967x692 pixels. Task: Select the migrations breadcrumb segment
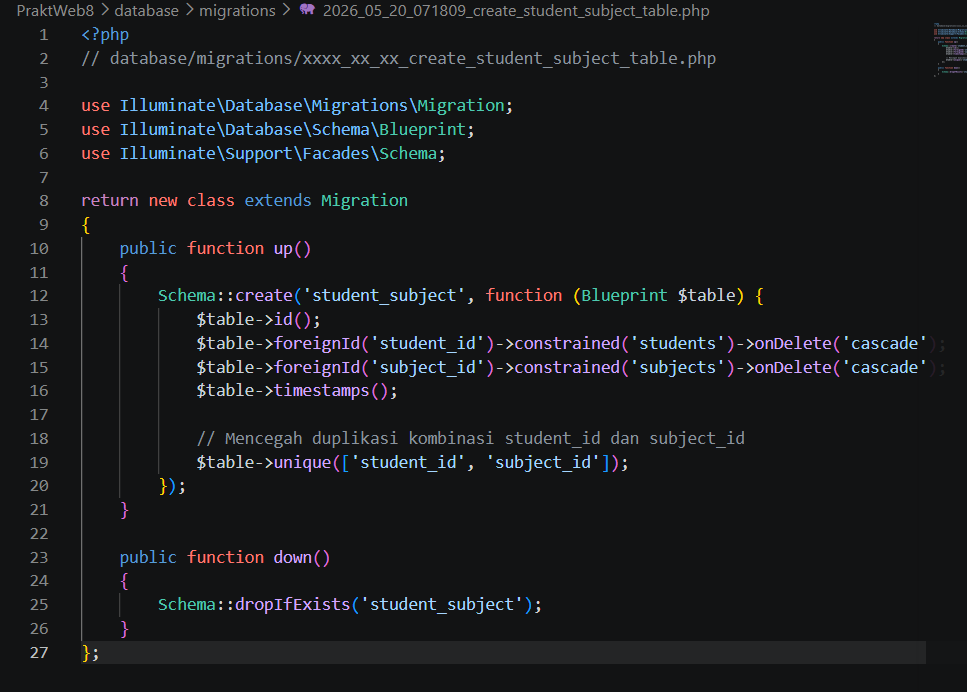(237, 10)
